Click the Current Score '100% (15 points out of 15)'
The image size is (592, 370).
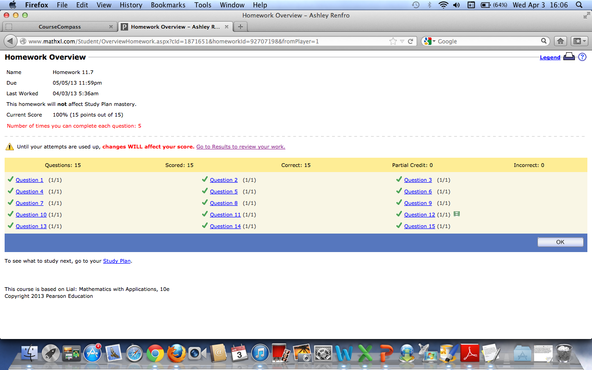point(88,115)
